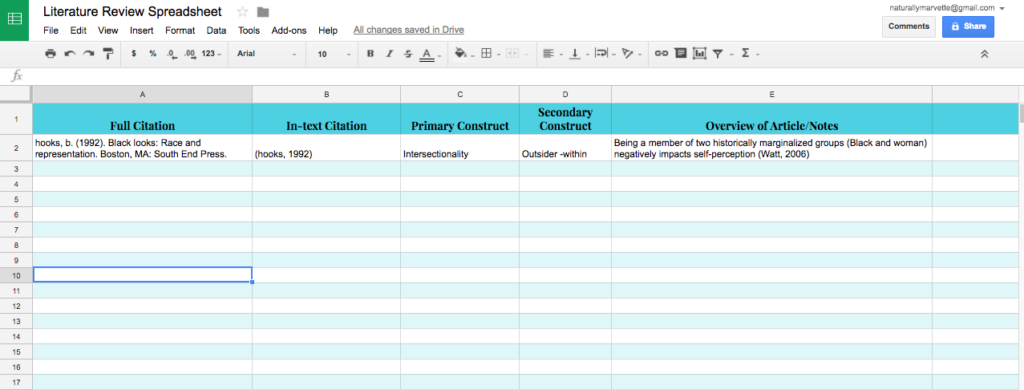1024x390 pixels.
Task: Undo the last action
Action: click(69, 54)
